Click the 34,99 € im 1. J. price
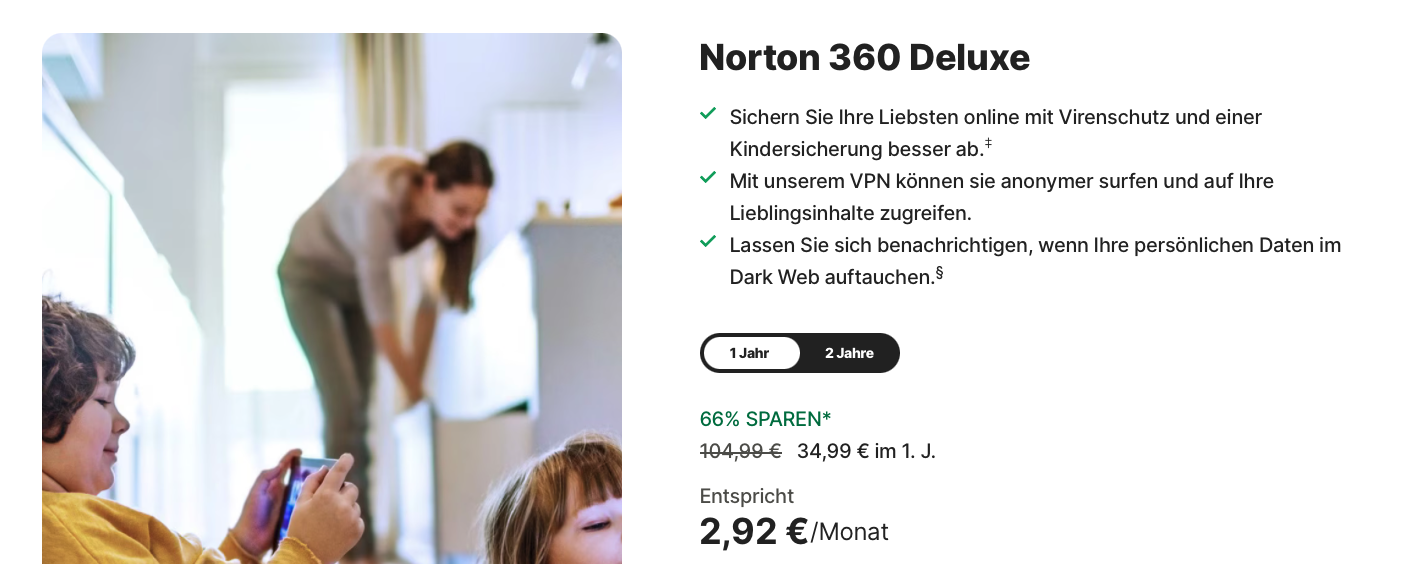The image size is (1414, 564). pos(866,451)
